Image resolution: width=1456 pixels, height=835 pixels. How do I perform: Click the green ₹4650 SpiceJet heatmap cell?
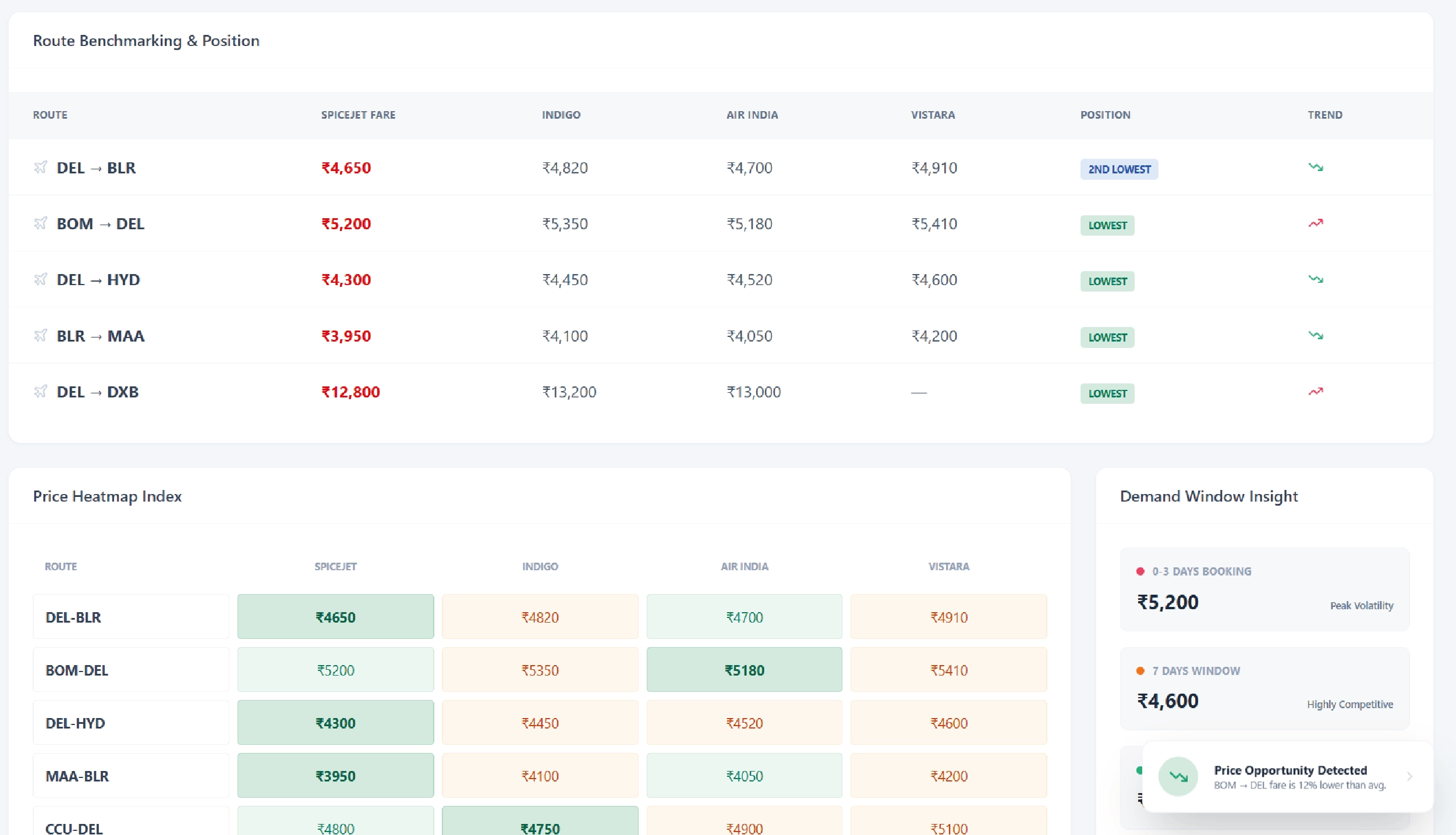335,617
